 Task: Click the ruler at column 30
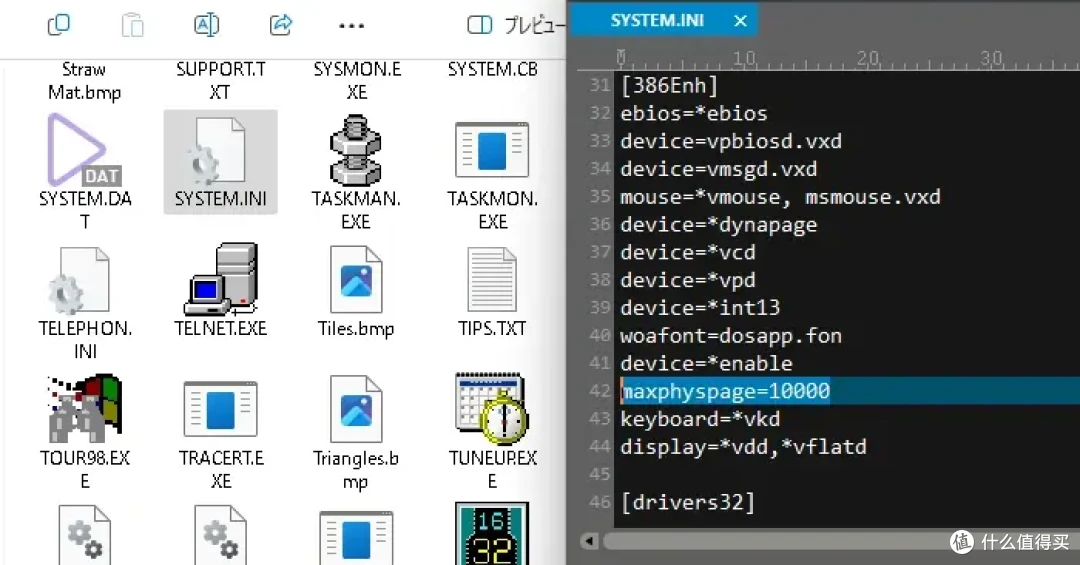[x=991, y=59]
